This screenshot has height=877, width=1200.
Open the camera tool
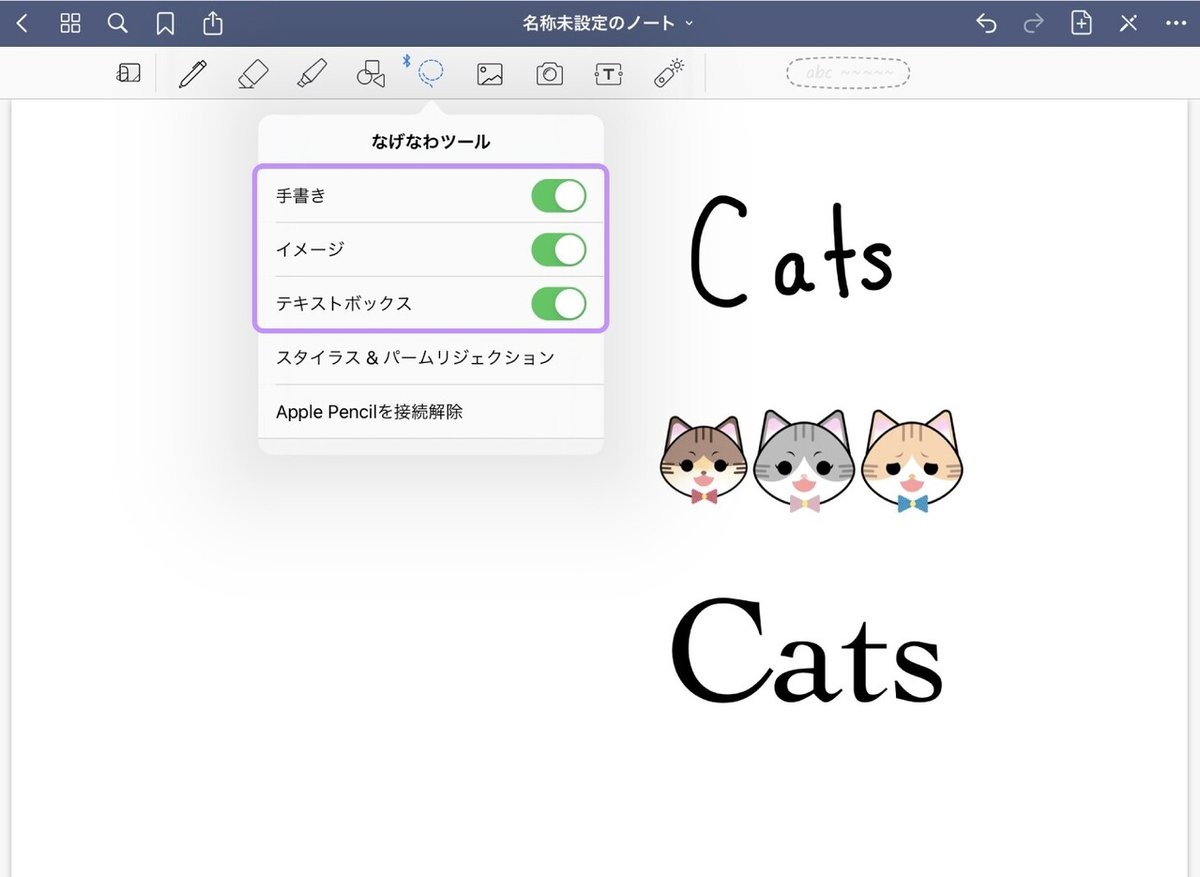pos(549,72)
